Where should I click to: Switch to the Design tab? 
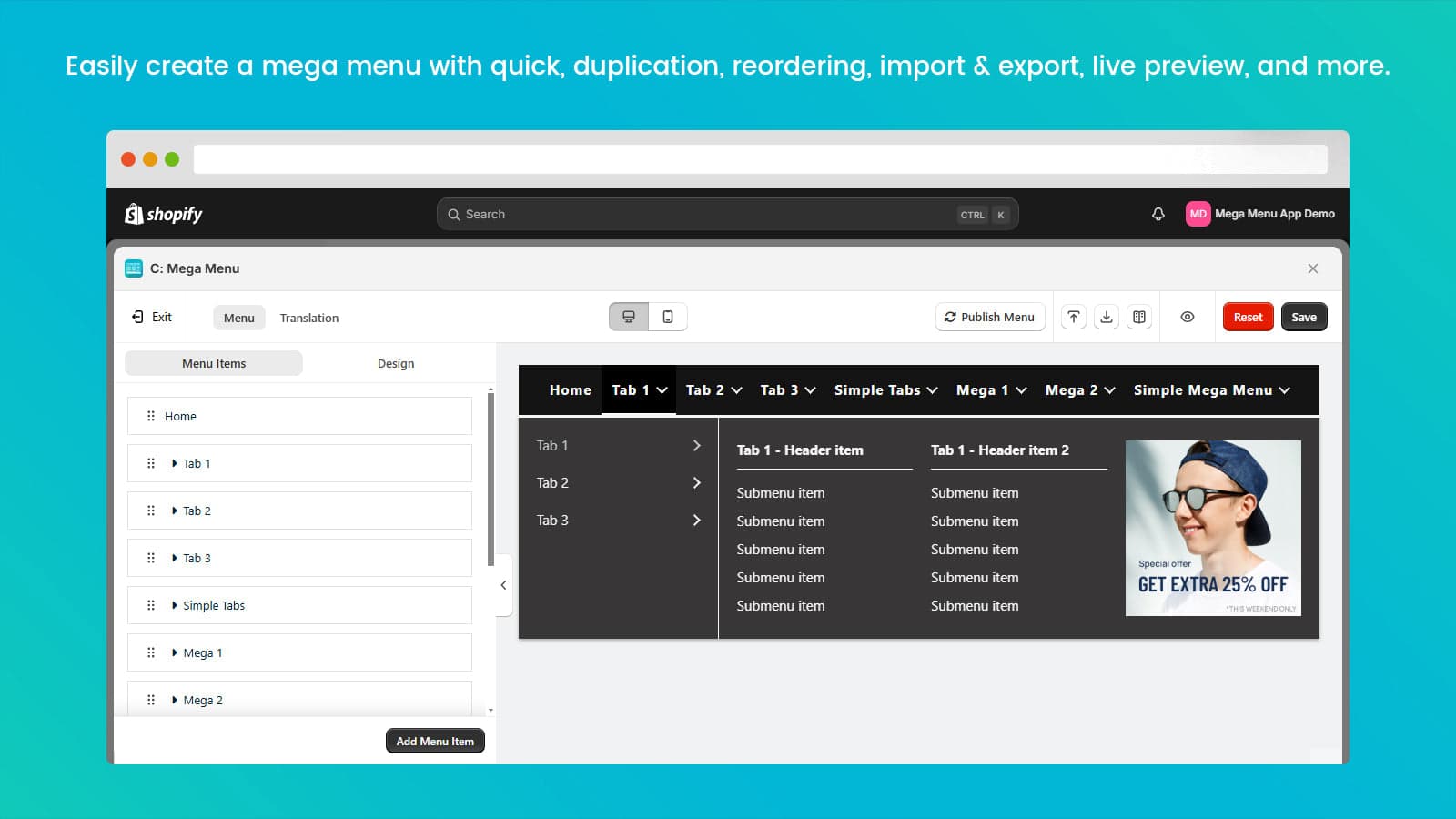[396, 363]
